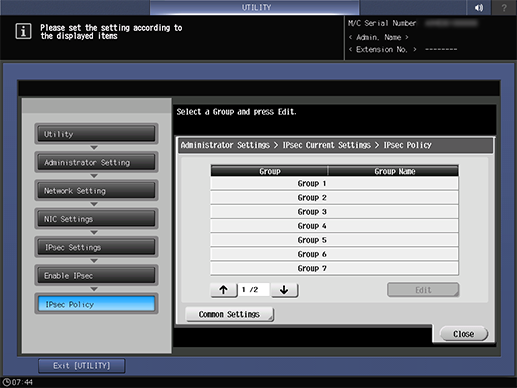
Task: Open NIC Settings level
Action: [x=96, y=219]
